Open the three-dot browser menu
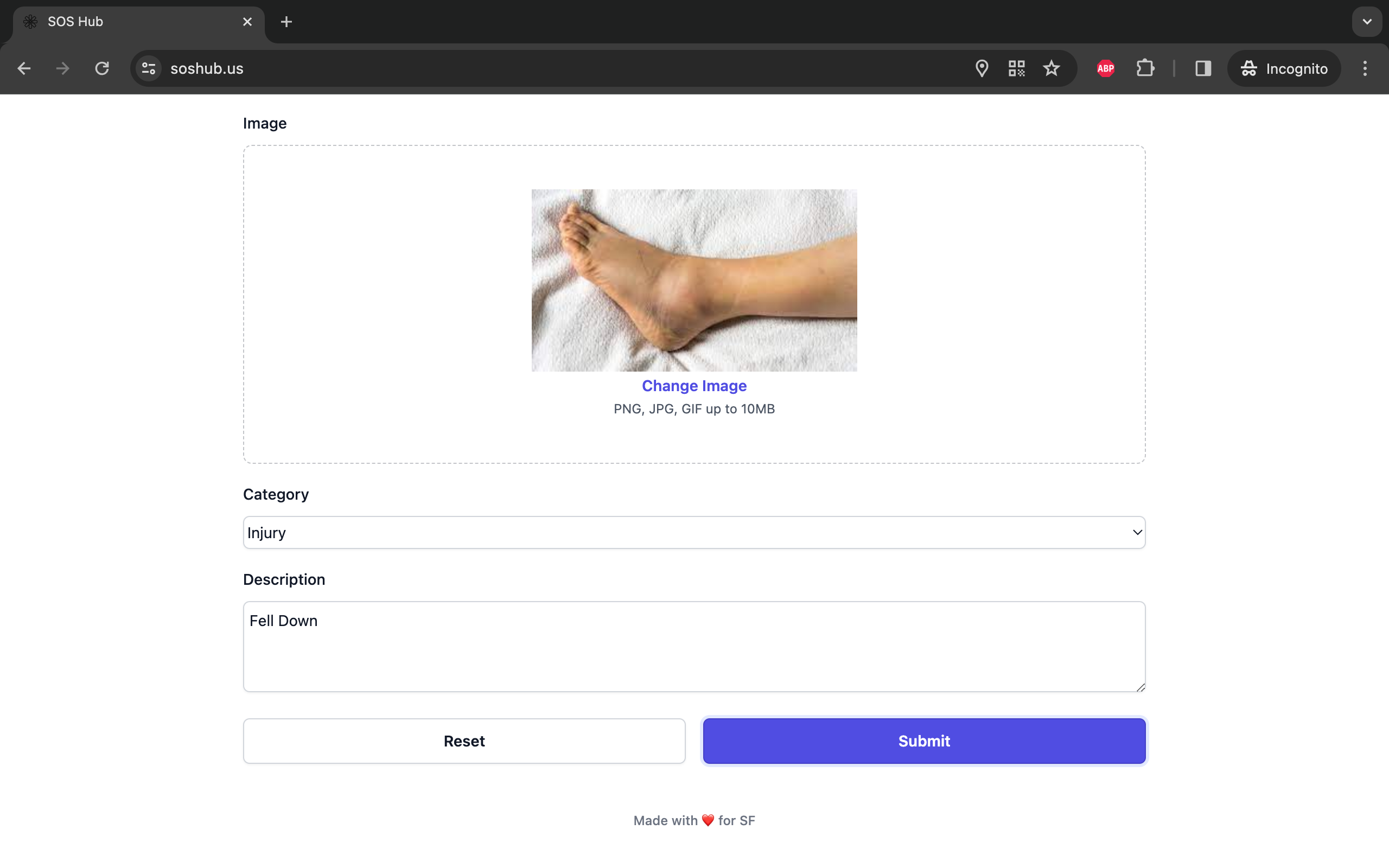This screenshot has height=868, width=1389. (1365, 68)
